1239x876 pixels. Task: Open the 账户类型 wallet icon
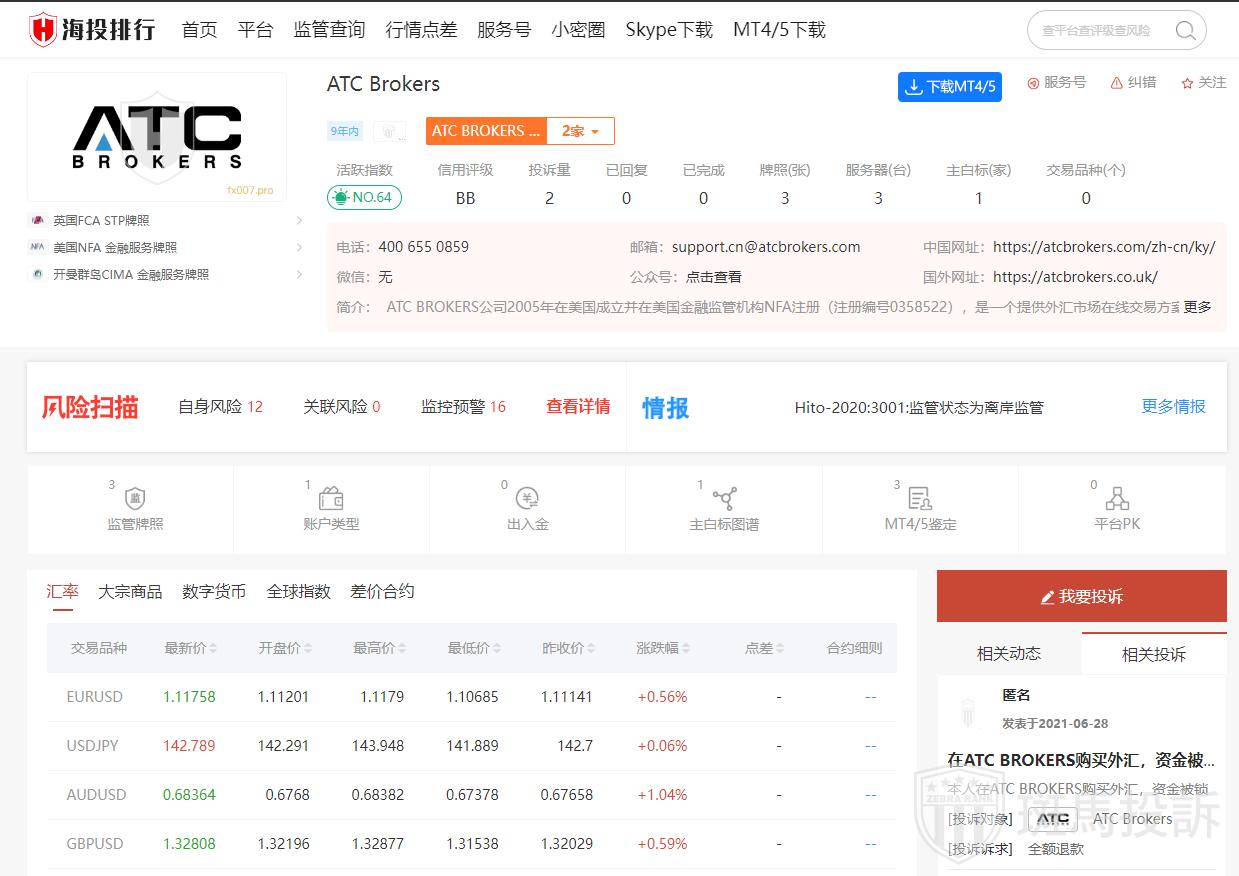[331, 498]
